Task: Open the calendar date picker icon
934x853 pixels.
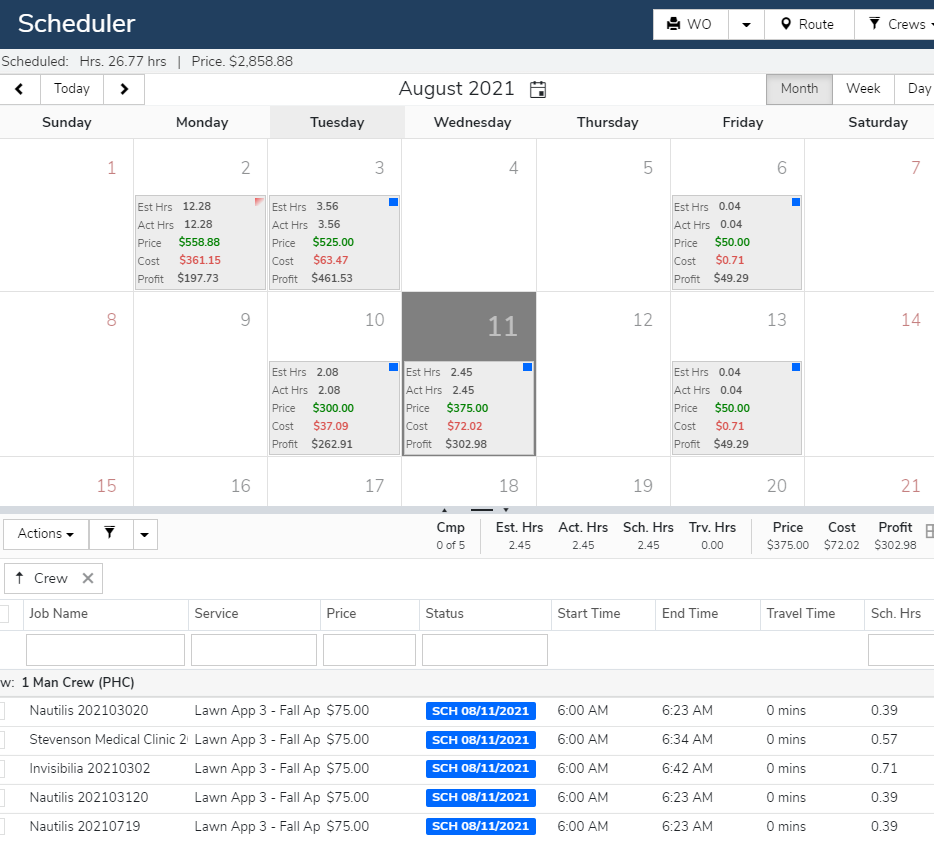Action: [x=538, y=89]
